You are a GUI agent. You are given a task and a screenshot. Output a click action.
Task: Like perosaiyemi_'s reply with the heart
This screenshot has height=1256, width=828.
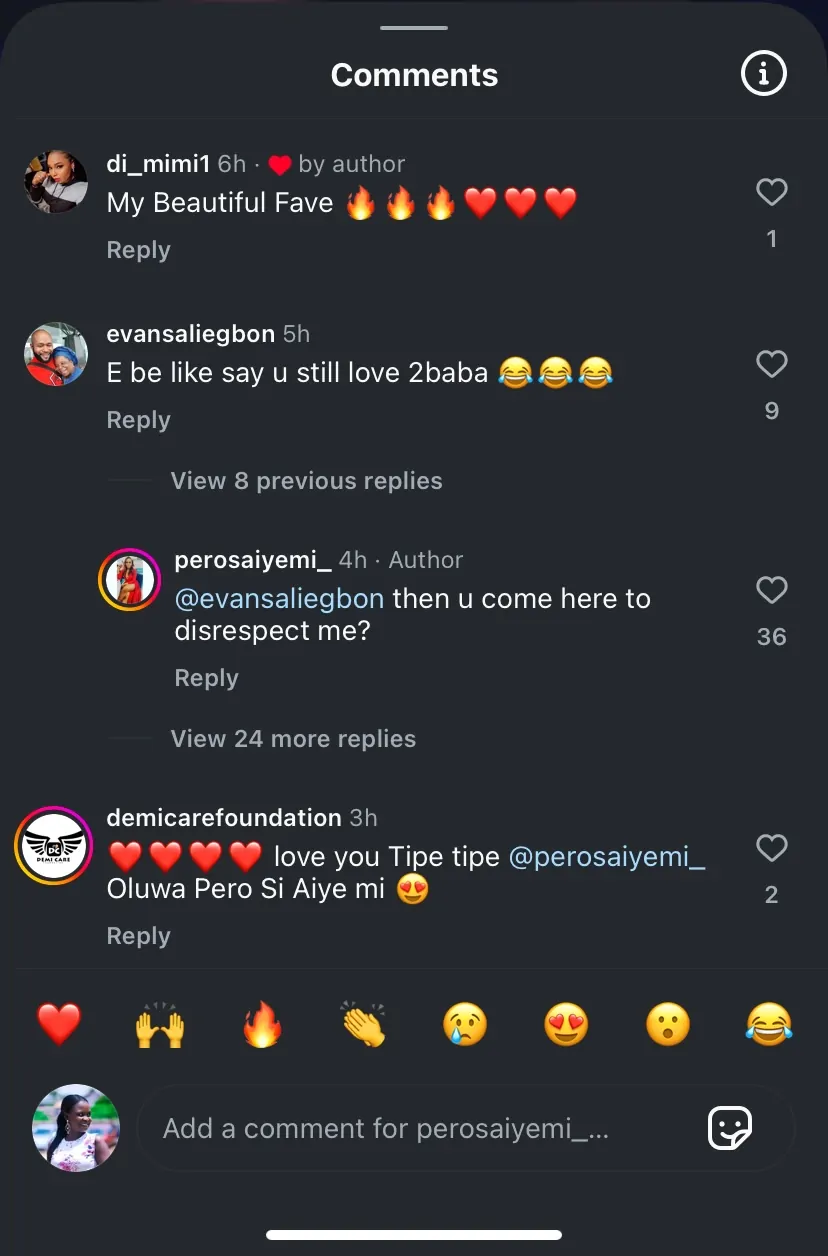click(x=771, y=590)
